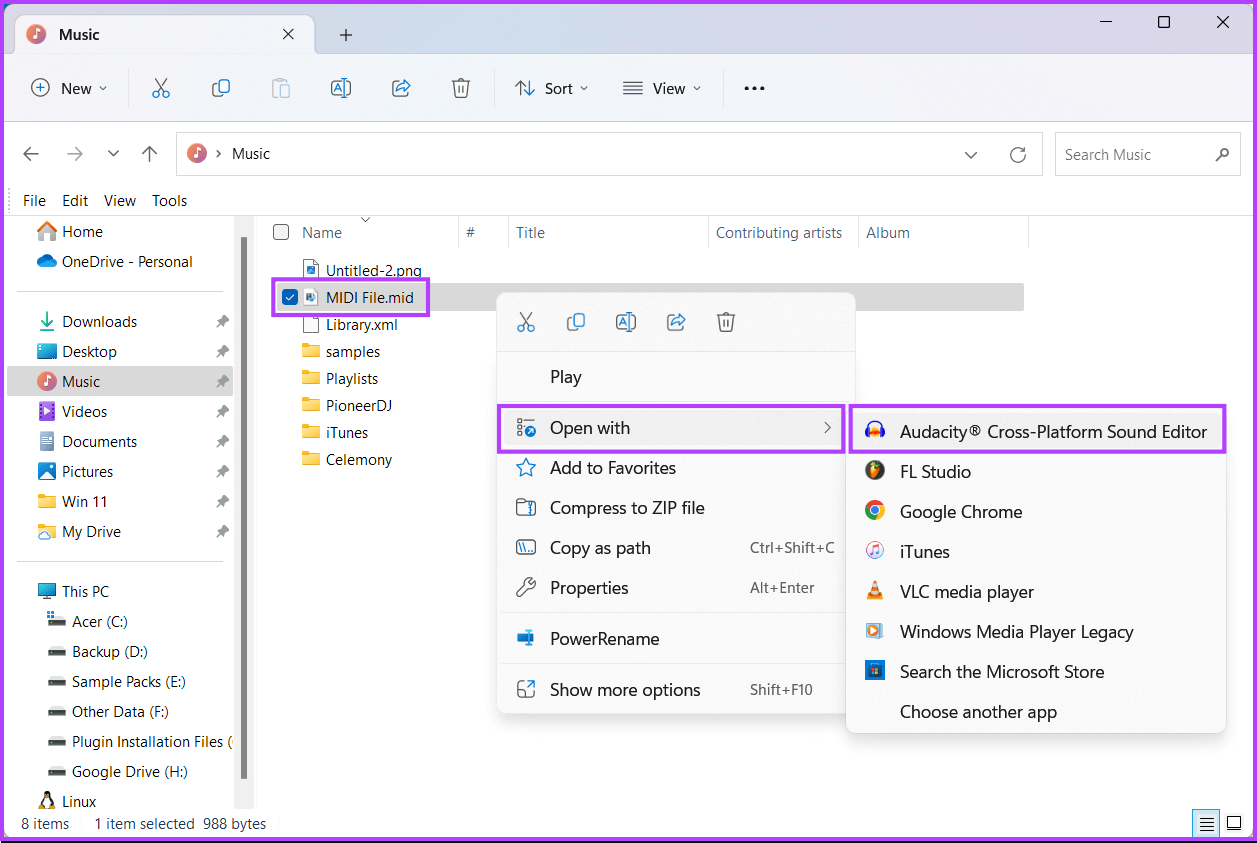The image size is (1257, 843).
Task: Open file with iTunes
Action: pos(1036,552)
